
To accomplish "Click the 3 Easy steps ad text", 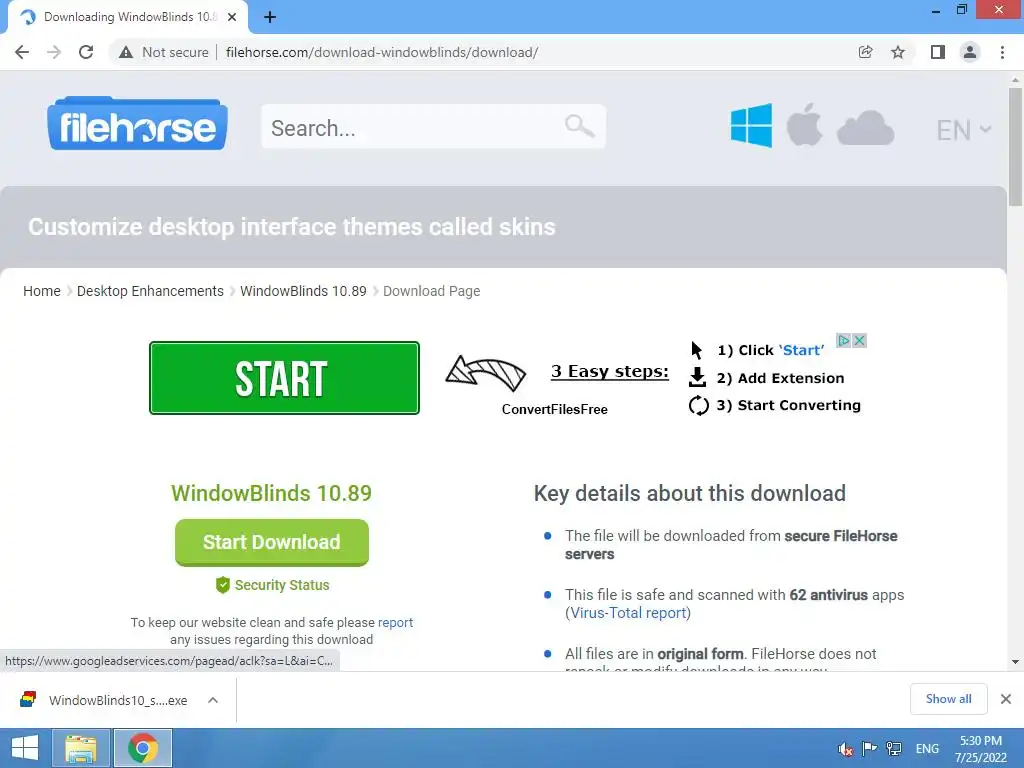I will pos(610,371).
